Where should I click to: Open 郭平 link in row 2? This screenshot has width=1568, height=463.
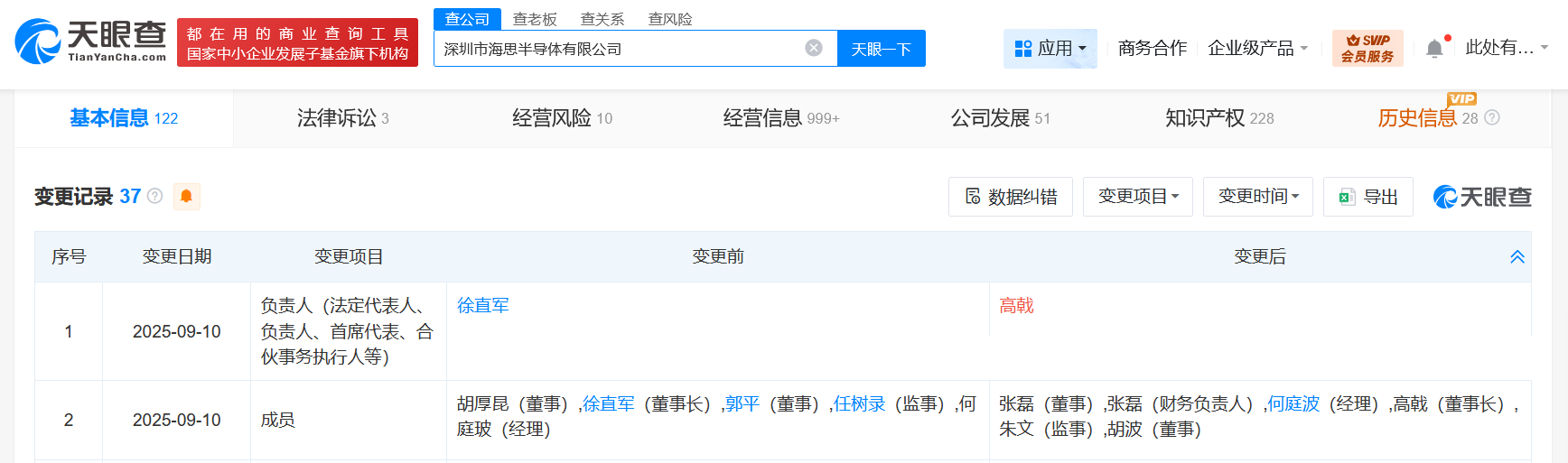click(x=742, y=404)
